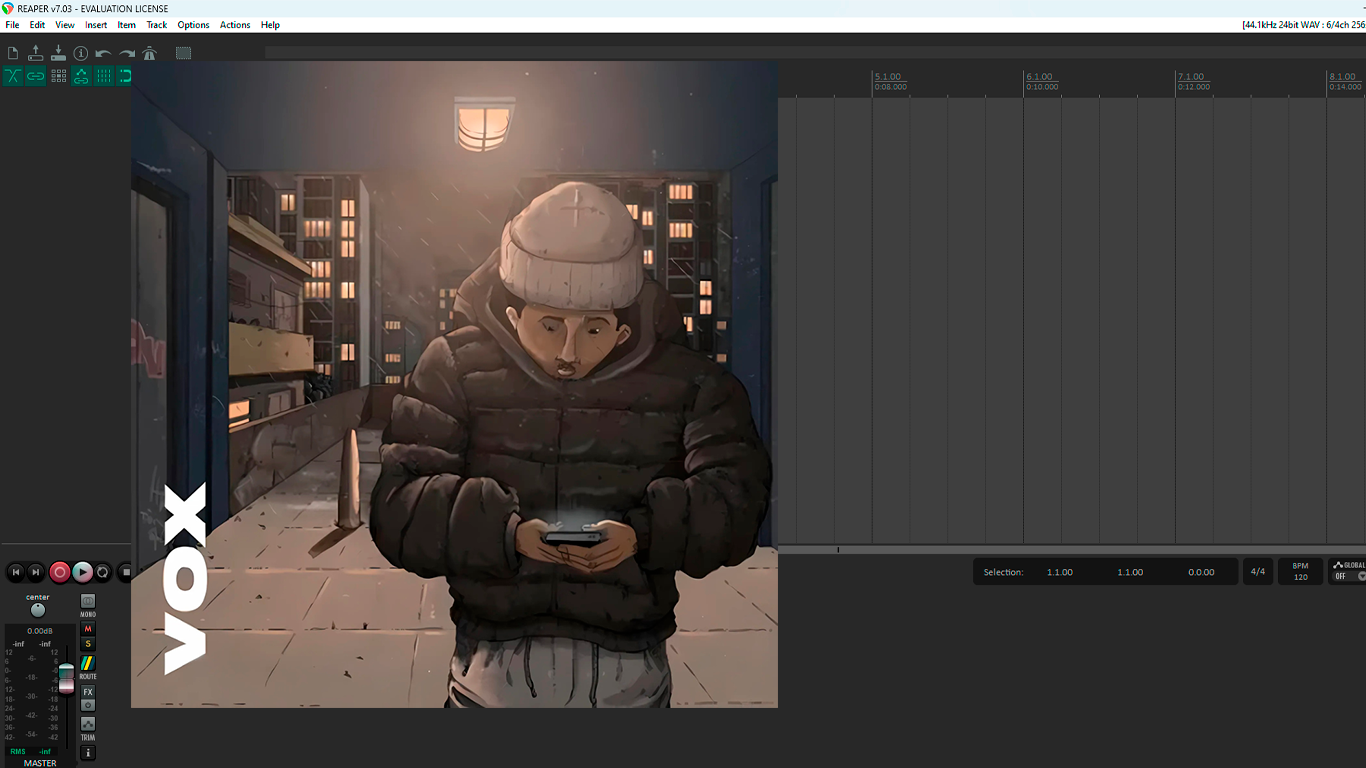Screen dimensions: 1366x768
Task: Click the master volume fader
Action: pos(66,678)
